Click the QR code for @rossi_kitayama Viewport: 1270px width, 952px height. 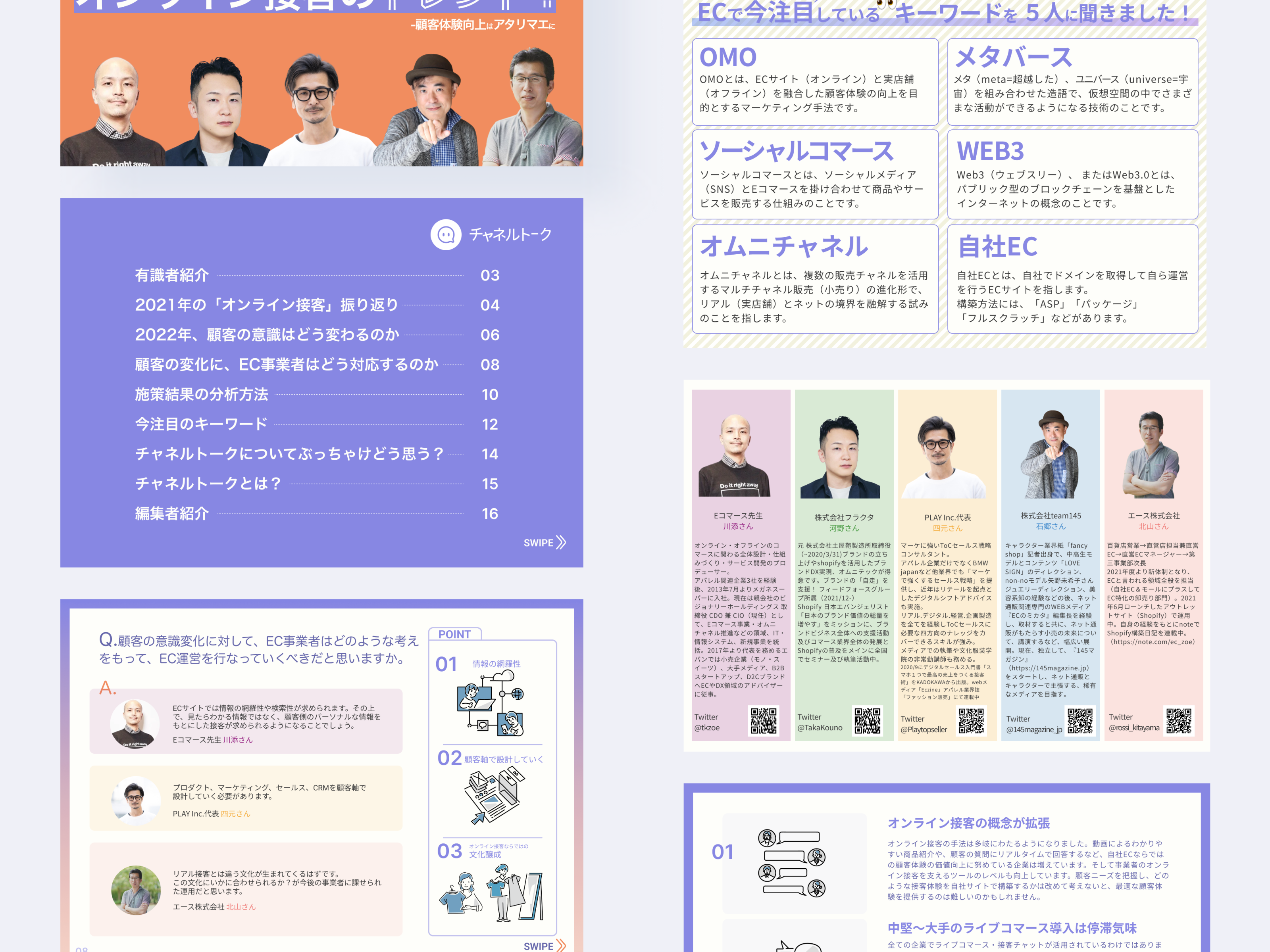1179,721
